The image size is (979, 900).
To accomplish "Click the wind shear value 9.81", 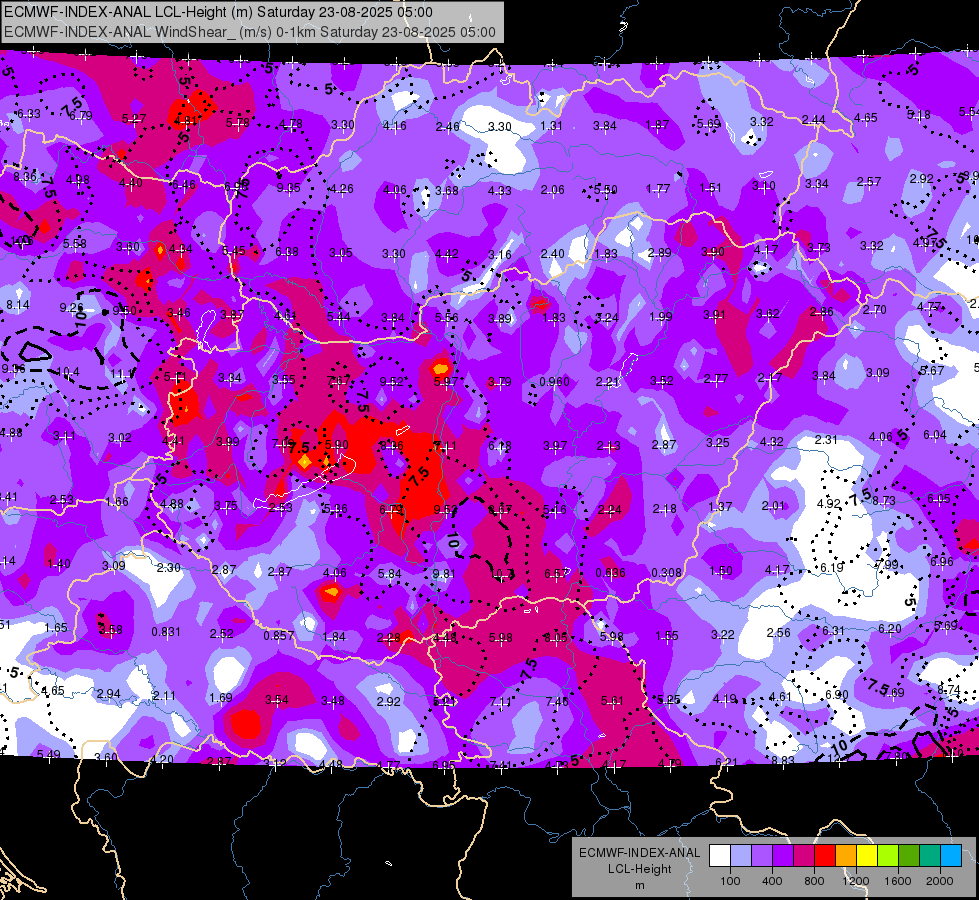I will click(444, 573).
